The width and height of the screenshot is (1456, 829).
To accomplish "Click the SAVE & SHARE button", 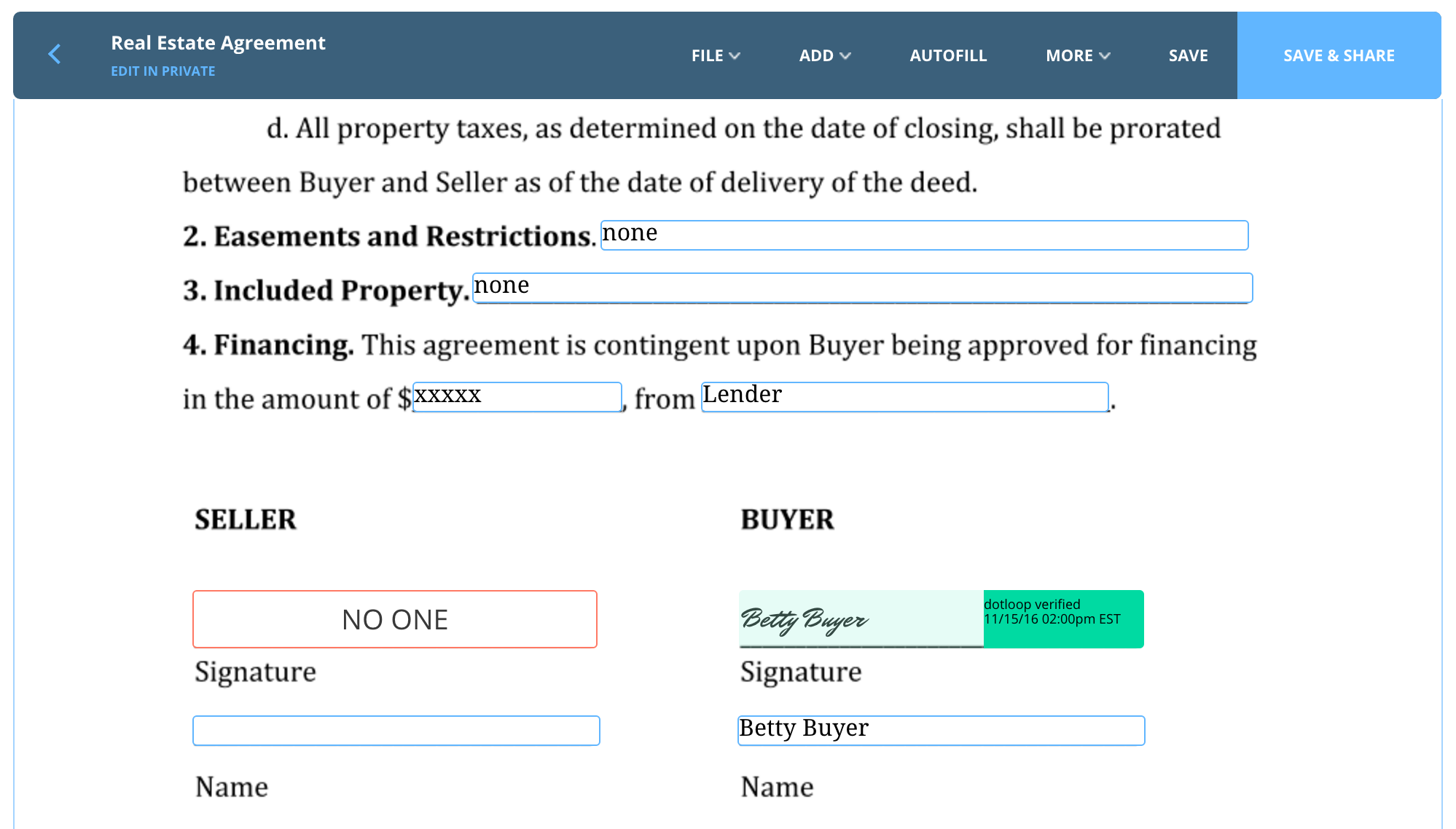I will click(1339, 55).
